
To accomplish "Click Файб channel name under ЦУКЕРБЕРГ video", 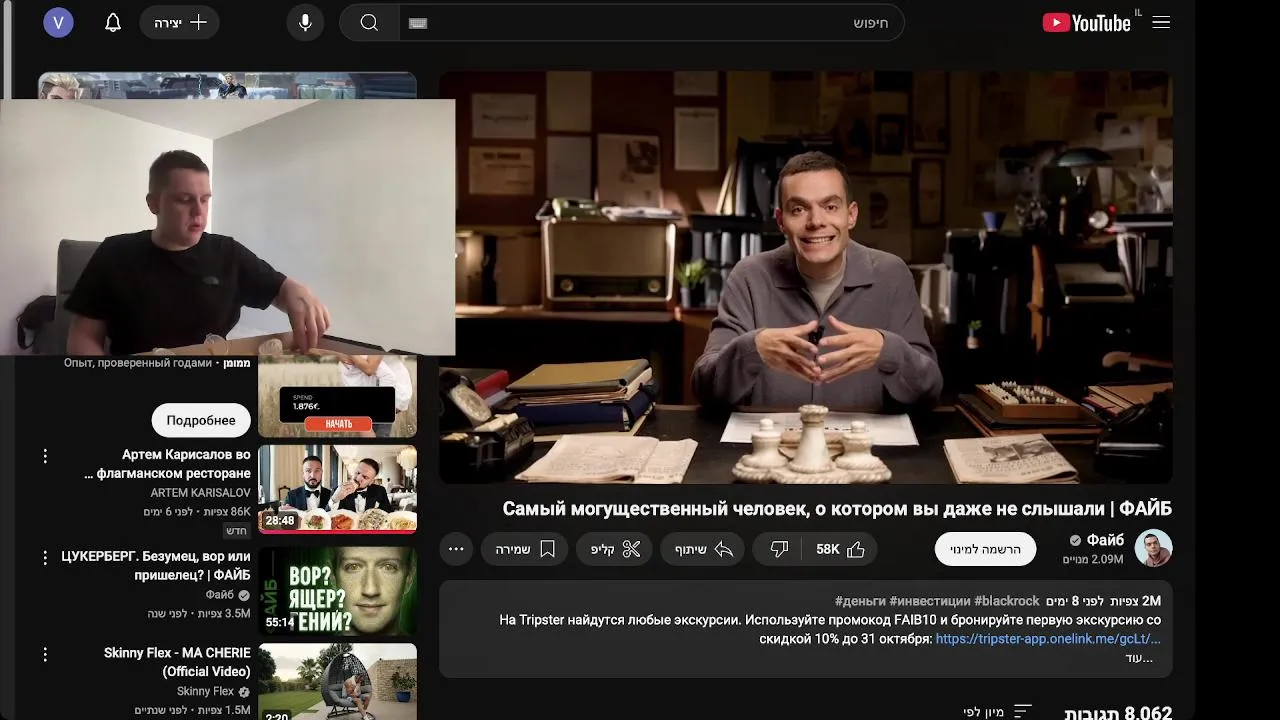I will coord(220,594).
